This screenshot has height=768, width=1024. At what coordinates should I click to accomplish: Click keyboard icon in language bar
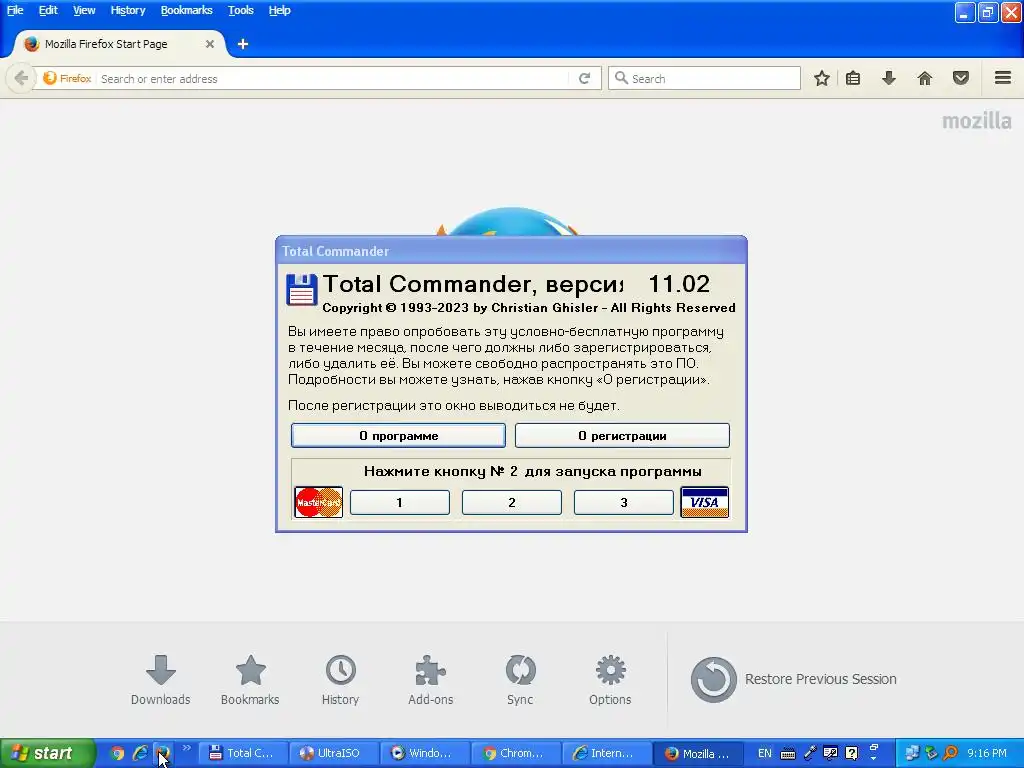[x=788, y=754]
